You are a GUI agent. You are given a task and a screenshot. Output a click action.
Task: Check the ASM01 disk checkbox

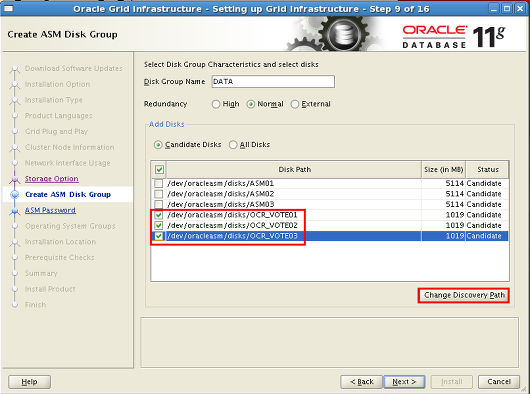point(158,183)
